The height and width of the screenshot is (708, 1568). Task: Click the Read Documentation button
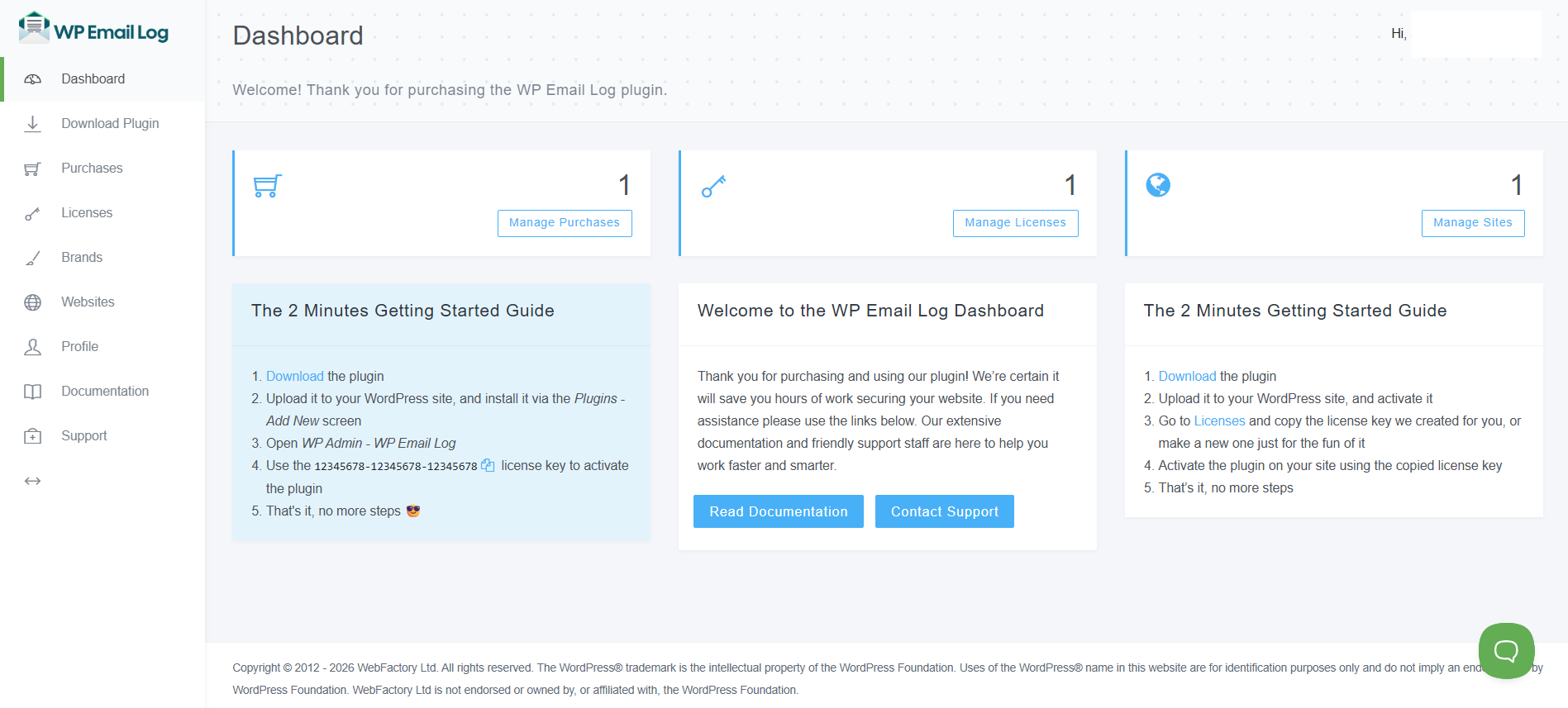pyautogui.click(x=778, y=511)
